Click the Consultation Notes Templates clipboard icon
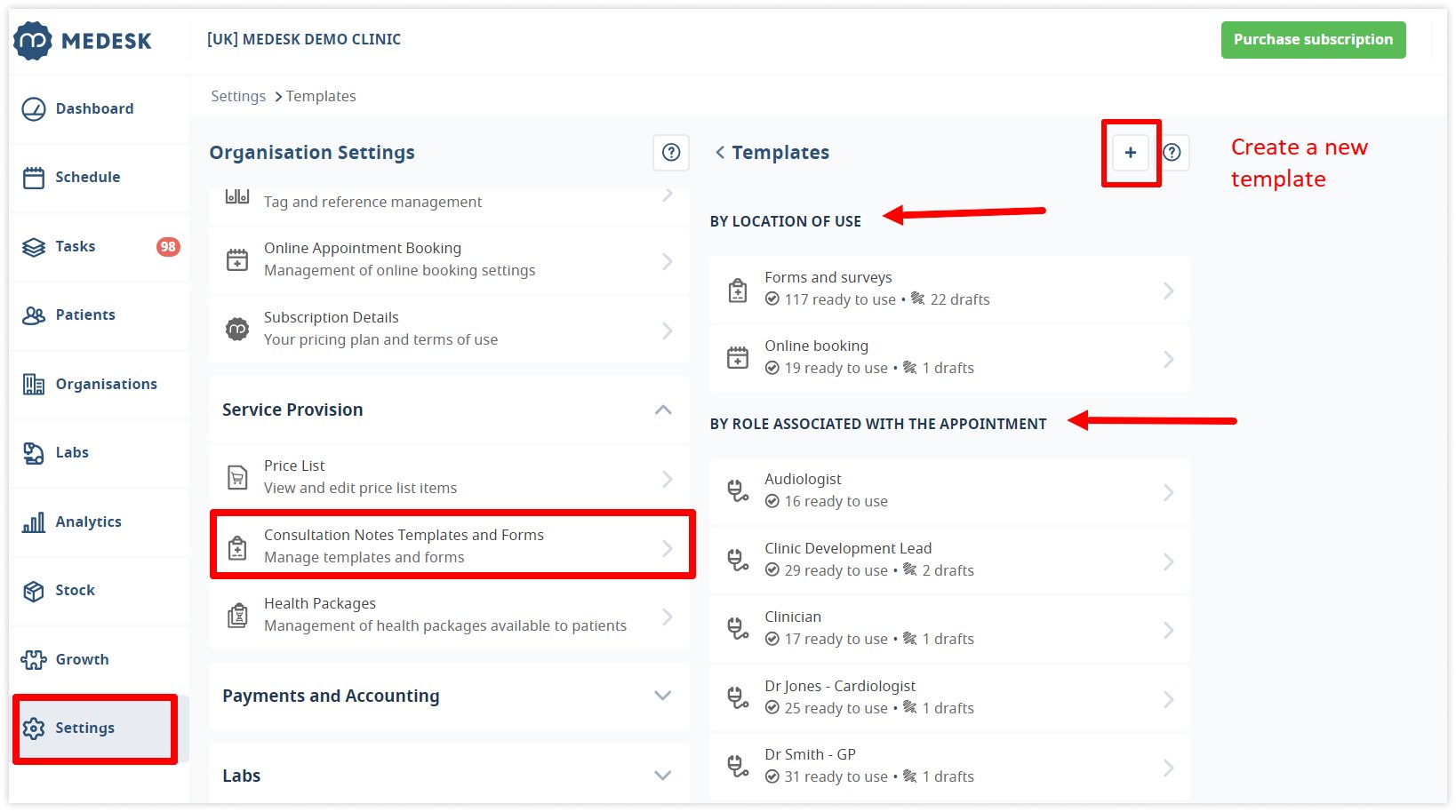 coord(237,547)
